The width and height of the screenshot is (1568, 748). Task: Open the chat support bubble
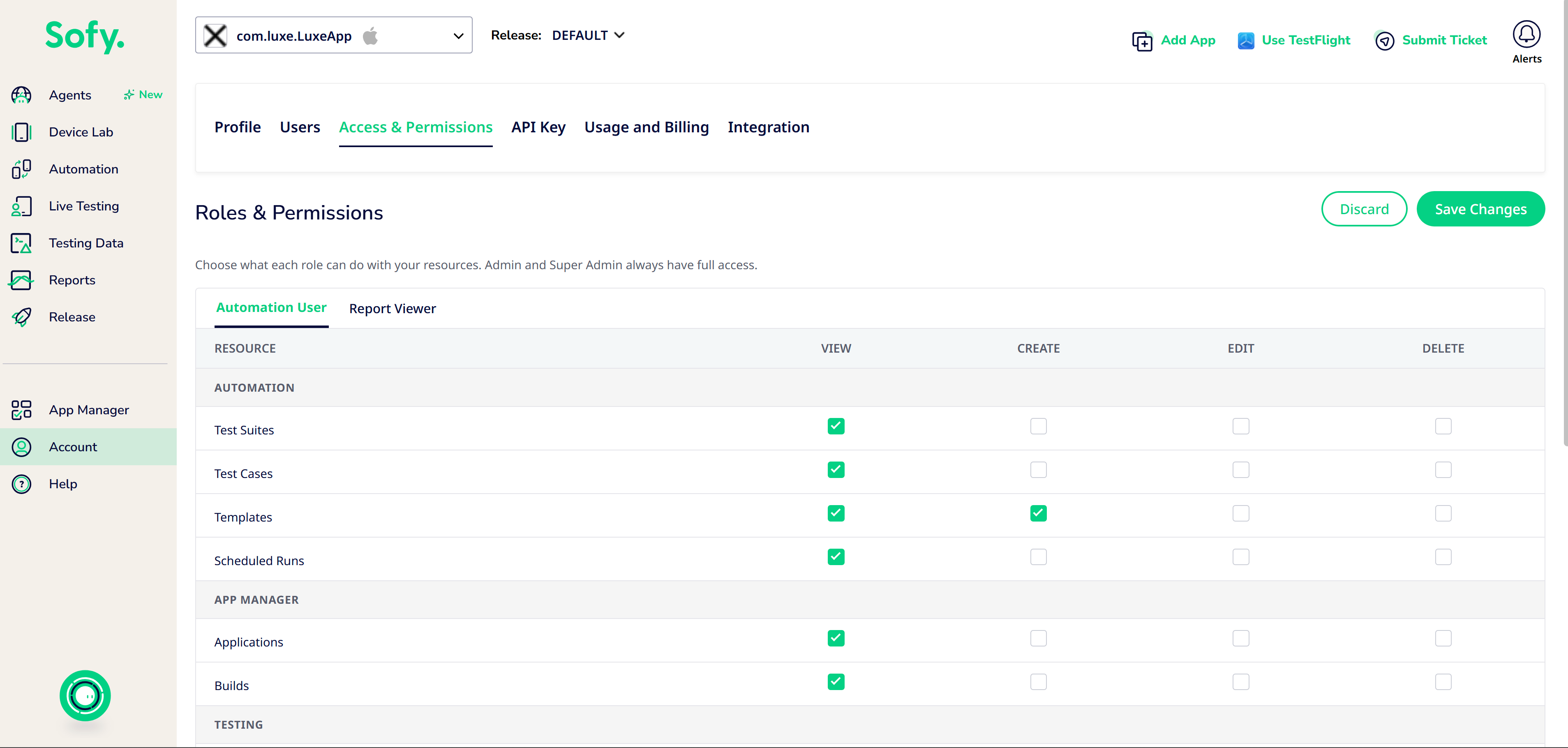[x=85, y=696]
